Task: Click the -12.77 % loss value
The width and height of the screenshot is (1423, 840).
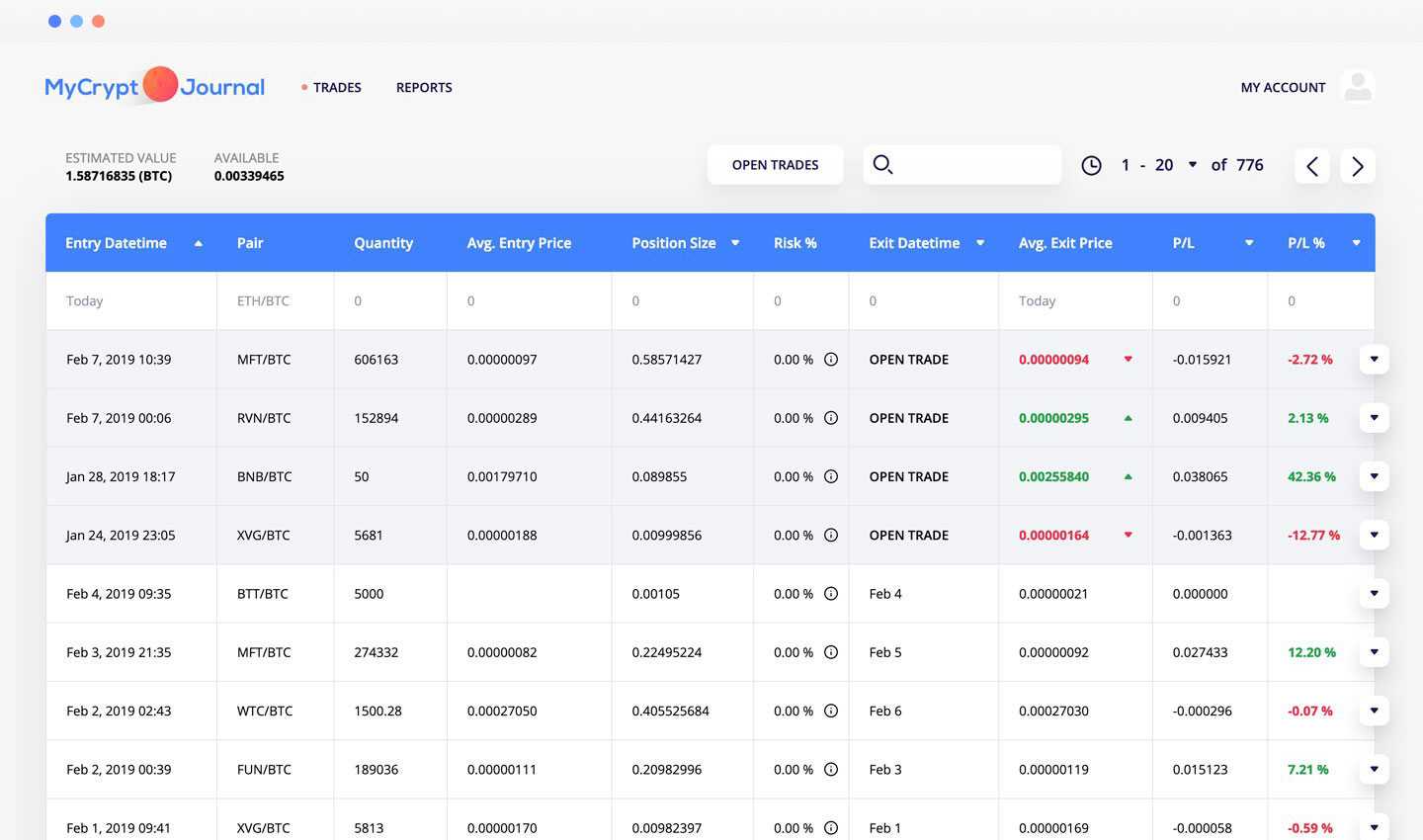Action: pos(1313,535)
